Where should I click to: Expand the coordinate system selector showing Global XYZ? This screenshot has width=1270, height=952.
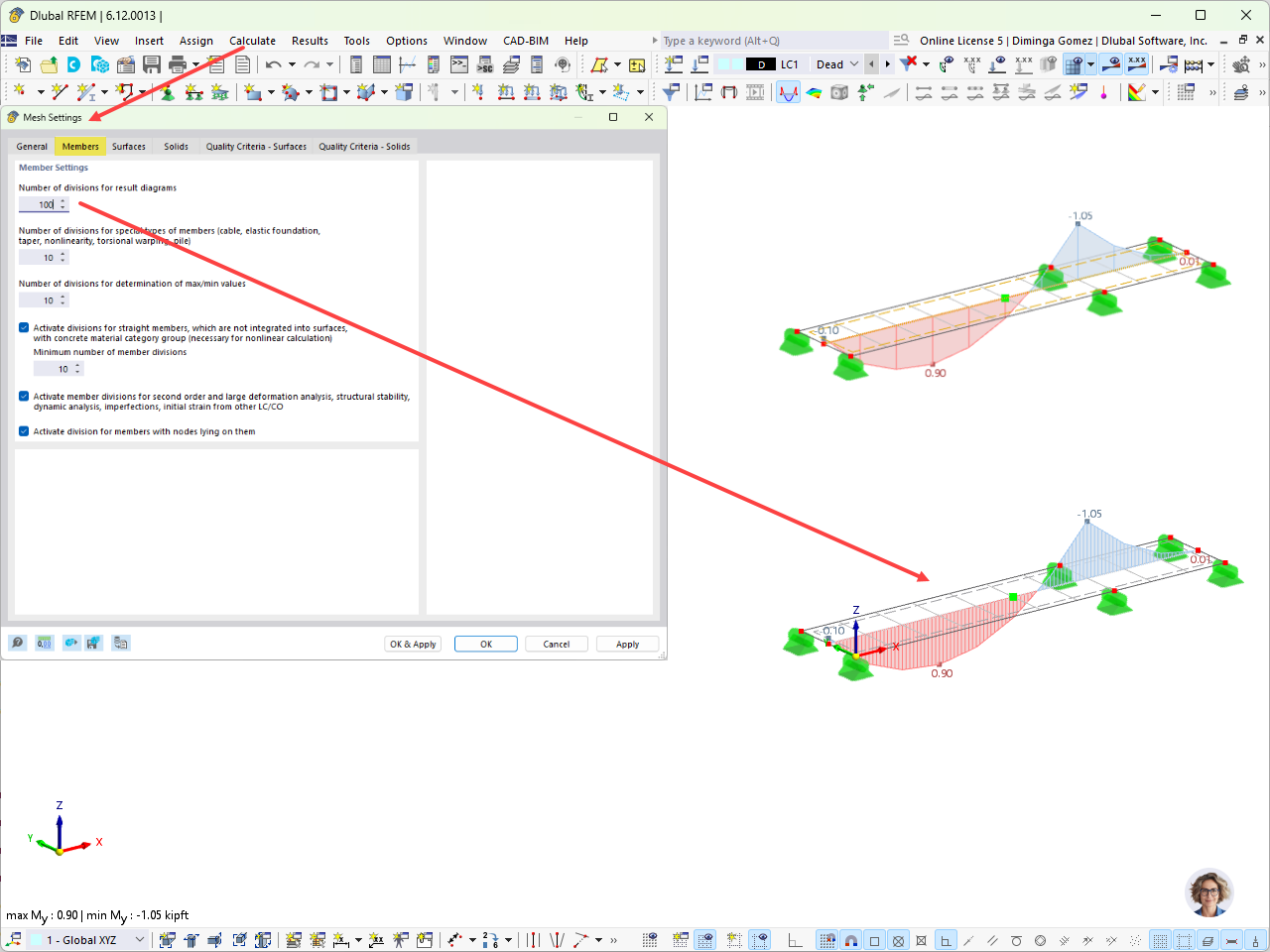point(139,939)
